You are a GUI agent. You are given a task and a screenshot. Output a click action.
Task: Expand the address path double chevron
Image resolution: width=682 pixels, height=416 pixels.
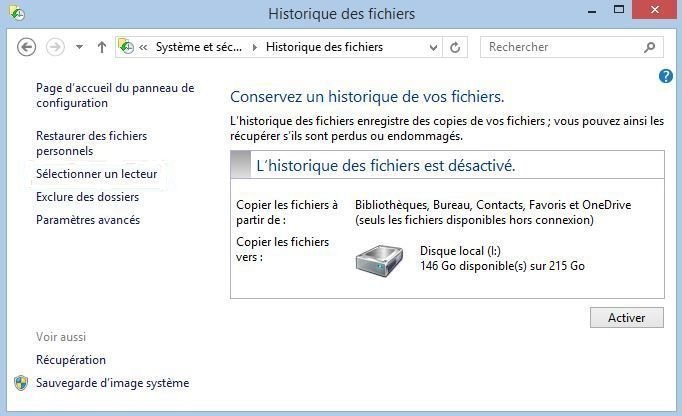(144, 47)
